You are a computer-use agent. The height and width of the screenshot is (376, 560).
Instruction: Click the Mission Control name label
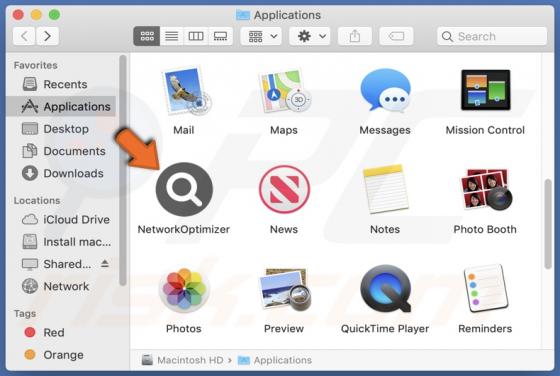click(485, 130)
